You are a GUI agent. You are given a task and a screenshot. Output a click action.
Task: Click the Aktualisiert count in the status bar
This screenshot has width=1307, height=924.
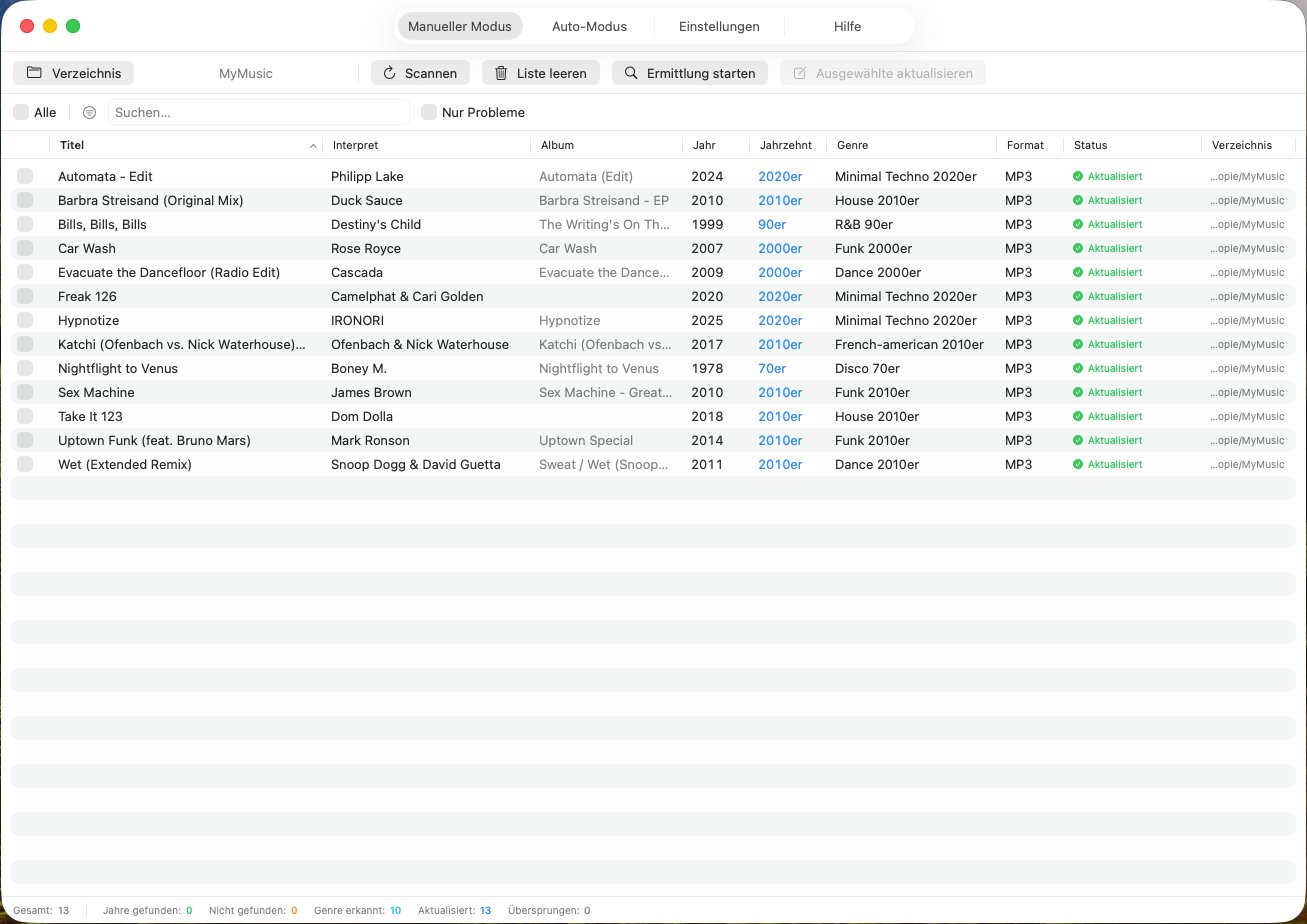(x=455, y=911)
